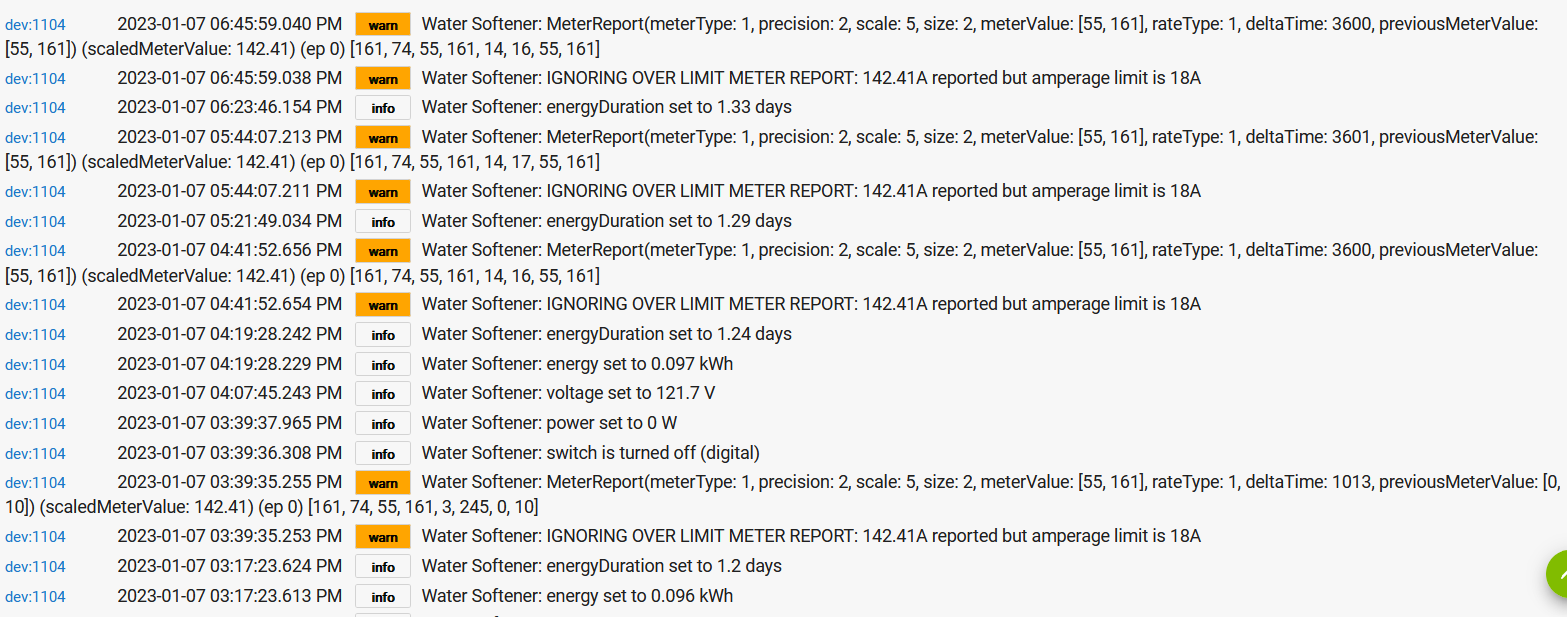Screen dimensions: 1567x617
Task: Click warn badge at 04:41:52.656 PM entry
Action: pos(383,251)
